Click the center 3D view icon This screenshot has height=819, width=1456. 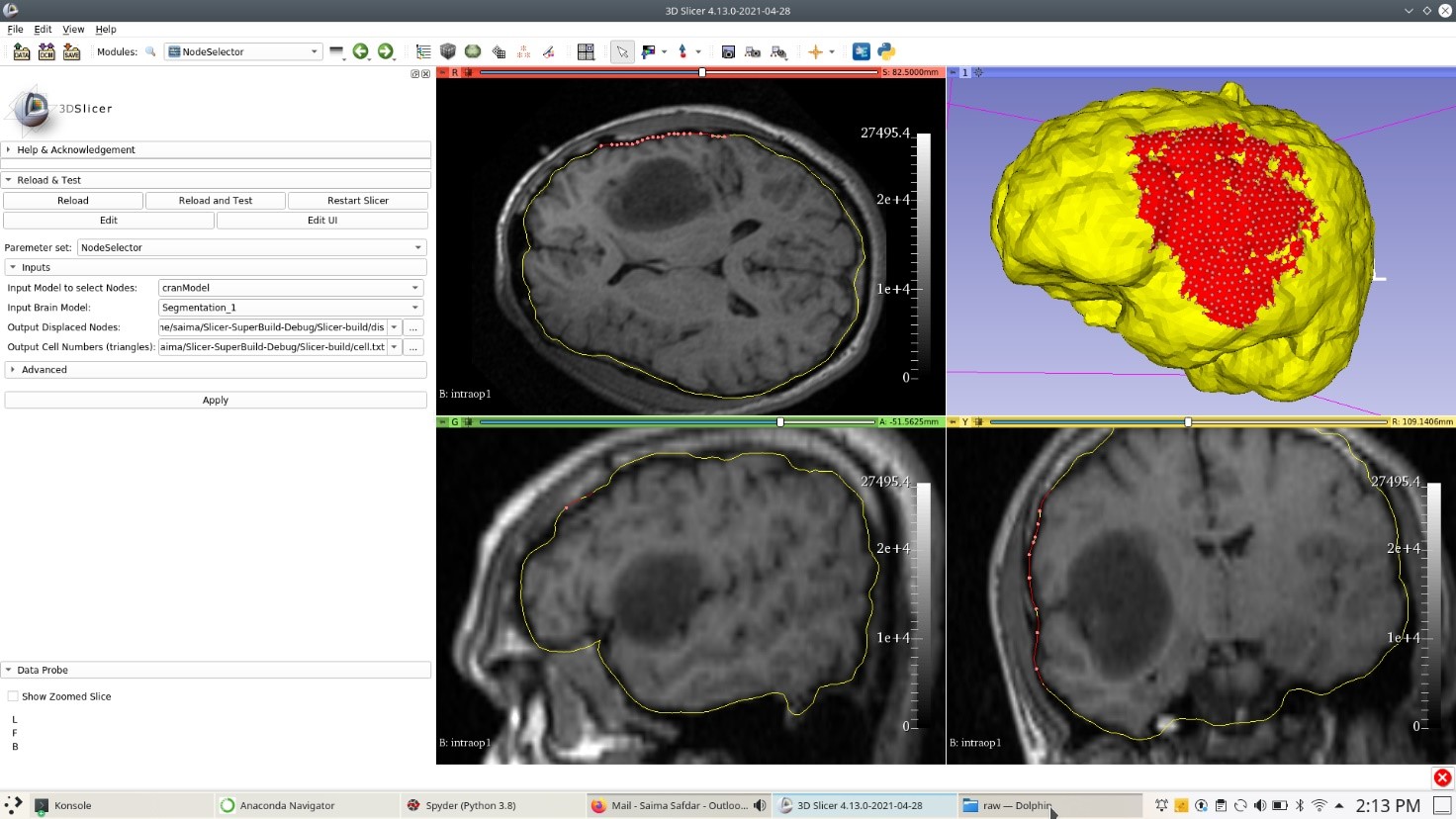pyautogui.click(x=978, y=72)
